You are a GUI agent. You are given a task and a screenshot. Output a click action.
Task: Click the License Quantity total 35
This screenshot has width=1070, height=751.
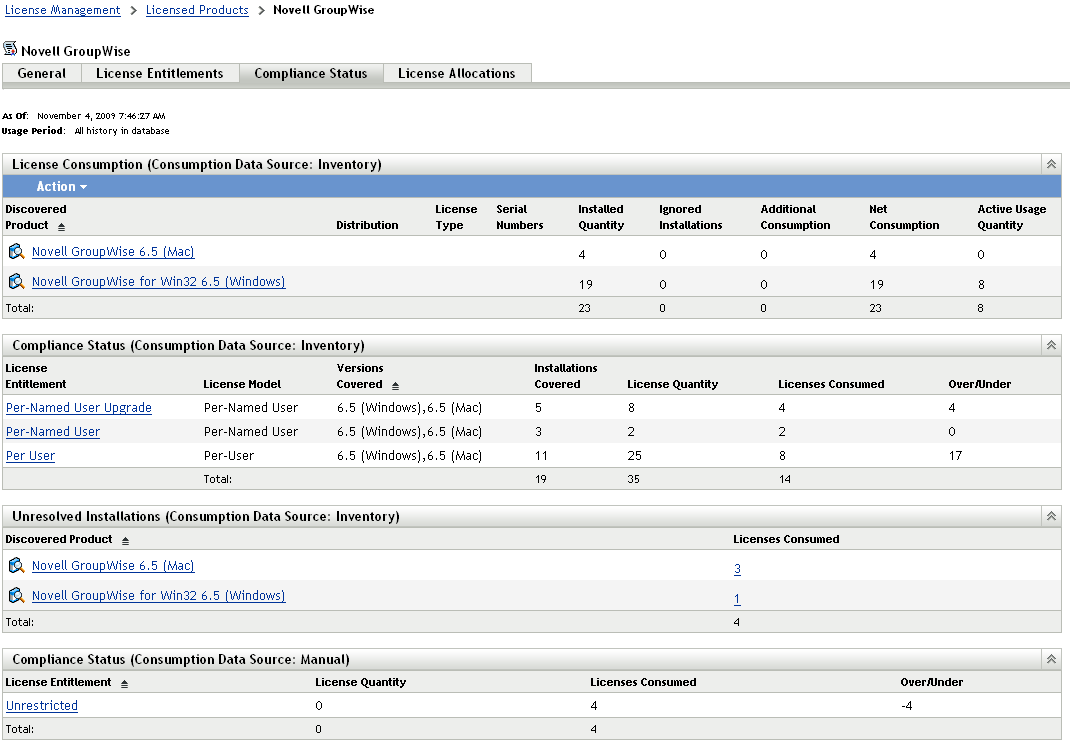tap(633, 480)
